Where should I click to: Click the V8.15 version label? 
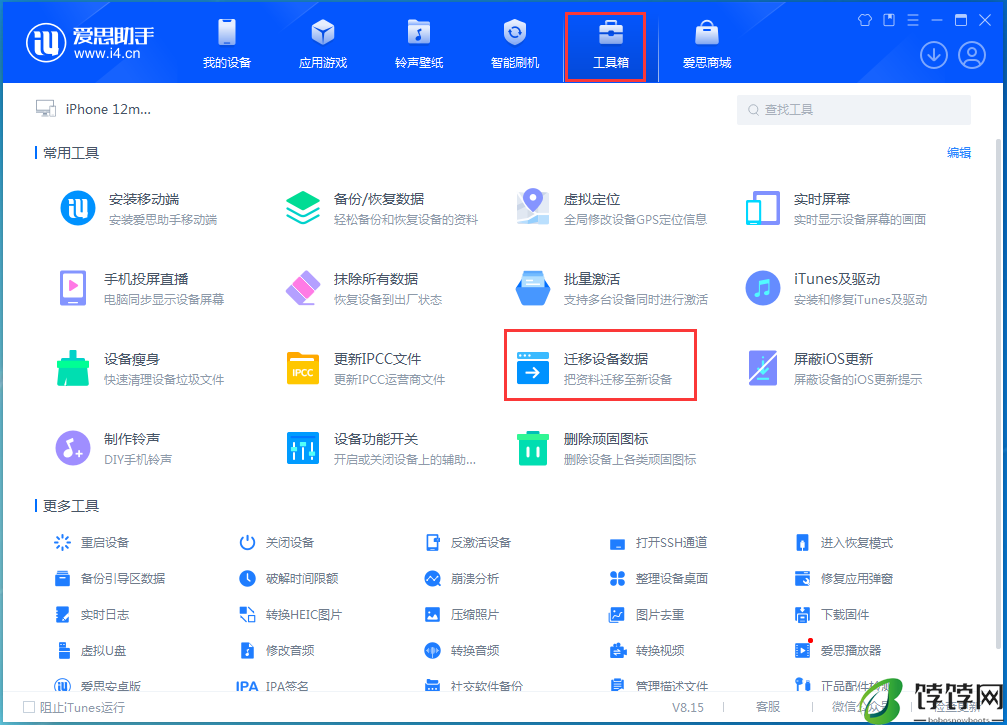click(688, 708)
